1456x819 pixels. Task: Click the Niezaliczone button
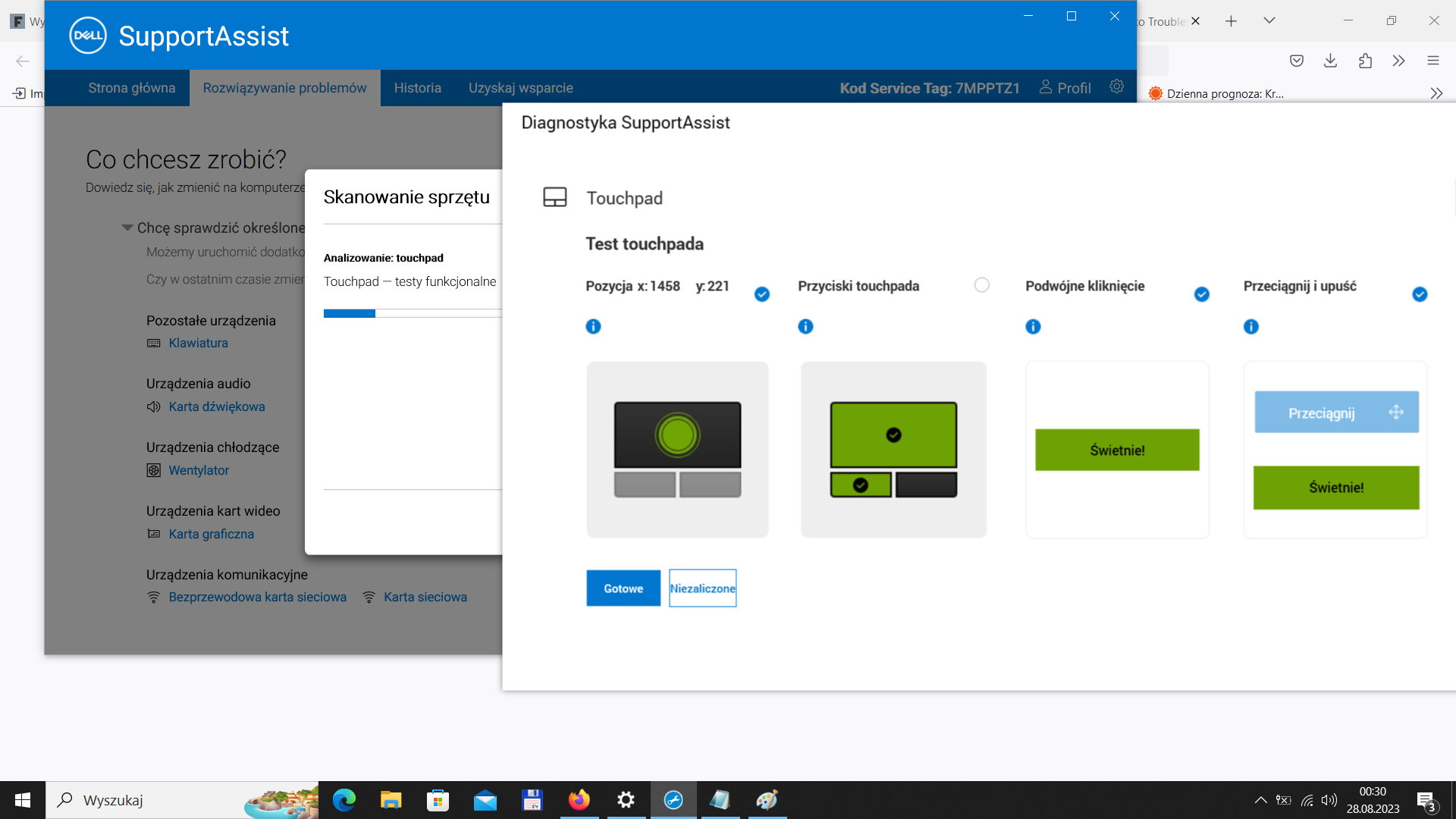click(x=703, y=588)
